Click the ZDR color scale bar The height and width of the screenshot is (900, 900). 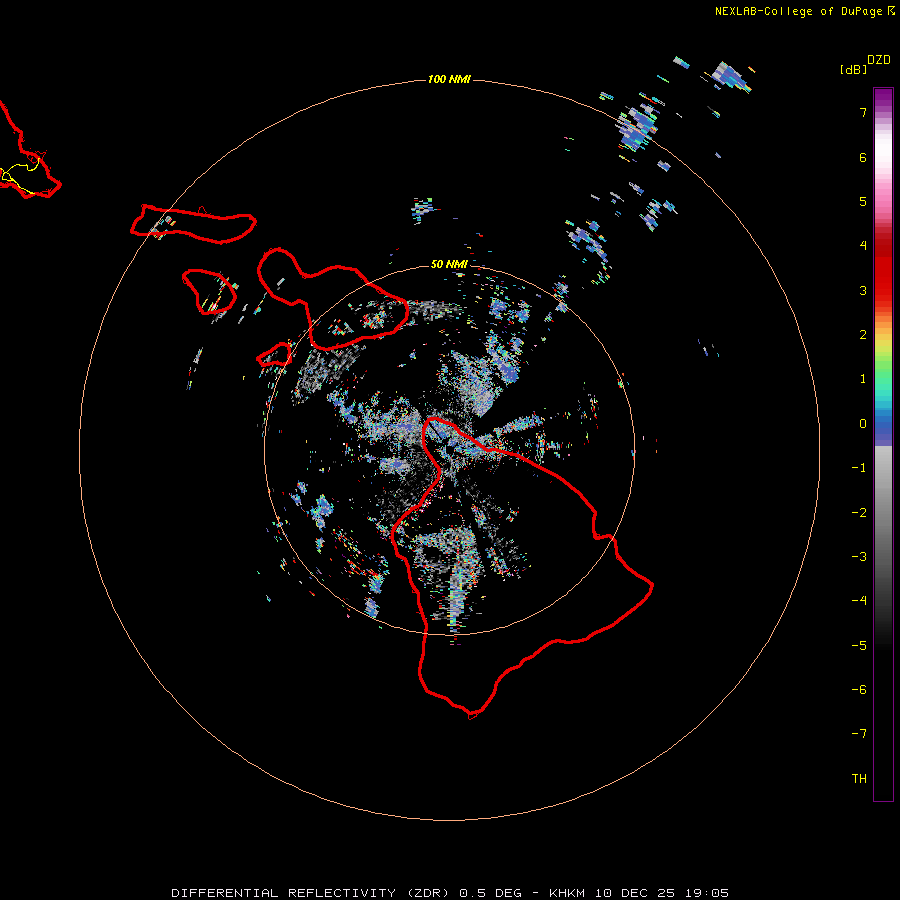coord(883,444)
